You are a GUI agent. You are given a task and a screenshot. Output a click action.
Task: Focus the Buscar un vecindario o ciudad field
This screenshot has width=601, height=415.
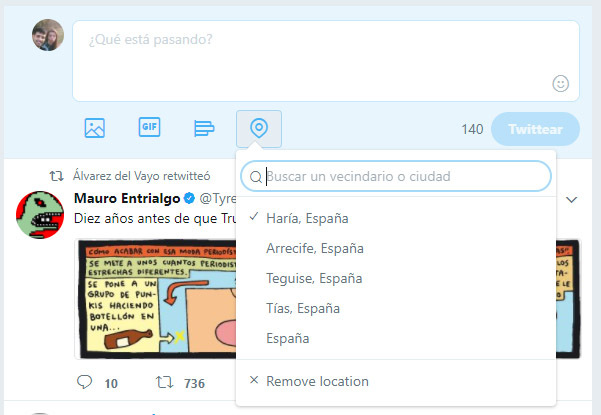click(396, 176)
